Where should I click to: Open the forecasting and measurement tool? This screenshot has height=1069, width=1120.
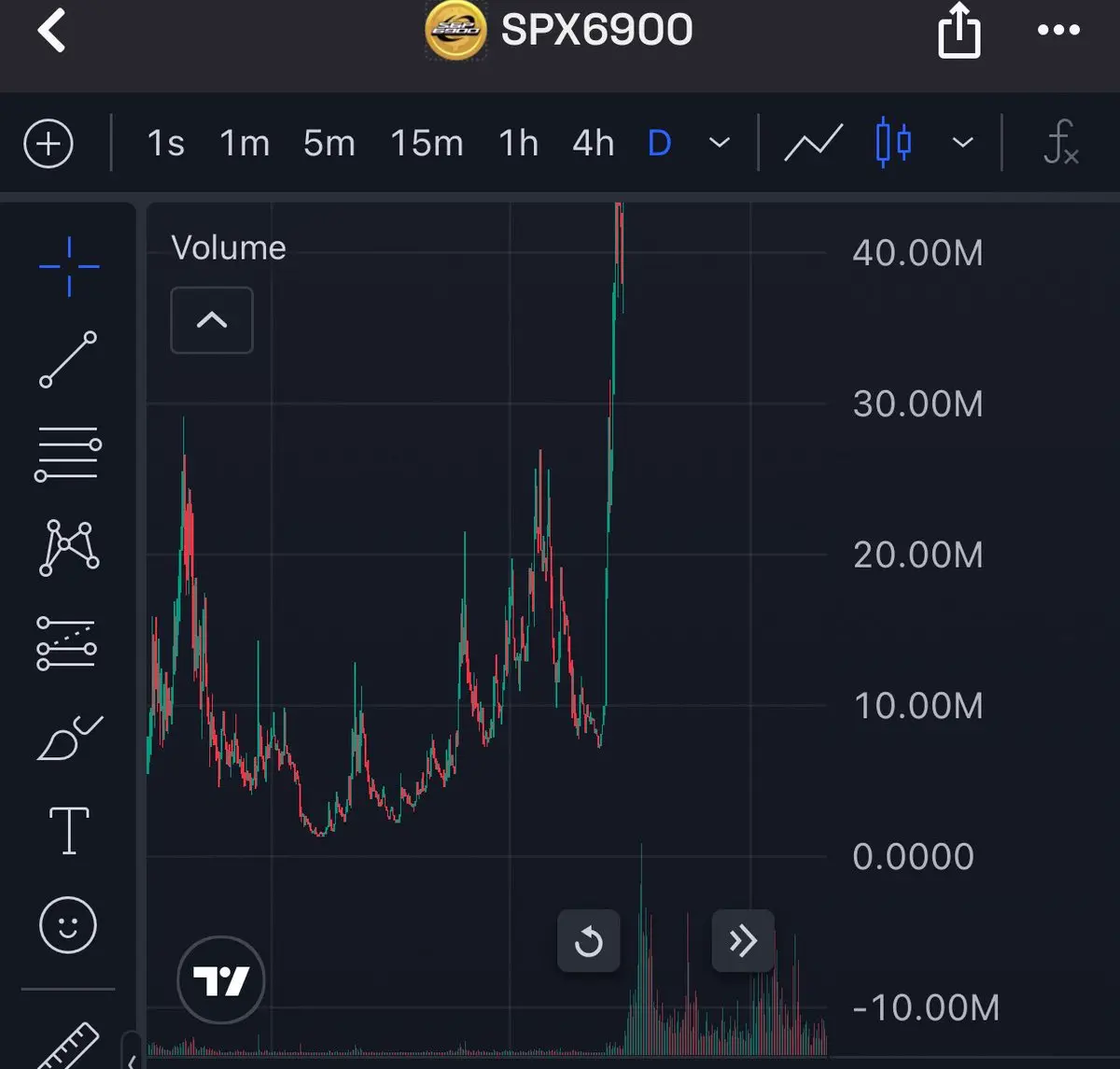click(66, 643)
